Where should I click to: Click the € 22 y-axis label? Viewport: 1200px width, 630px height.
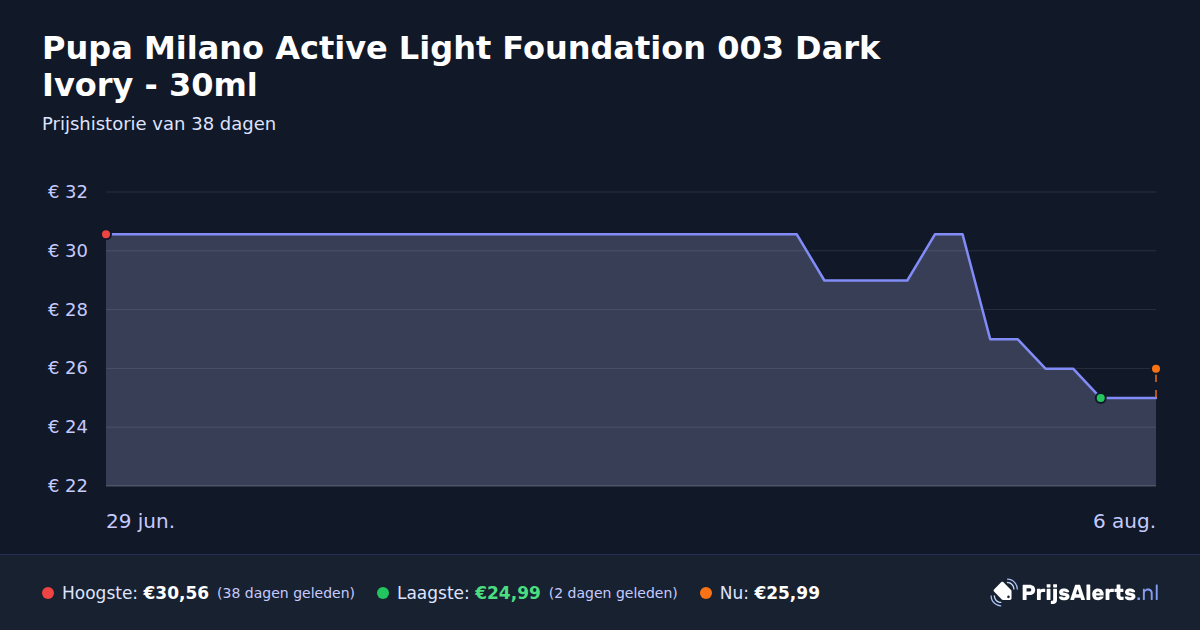pos(68,486)
